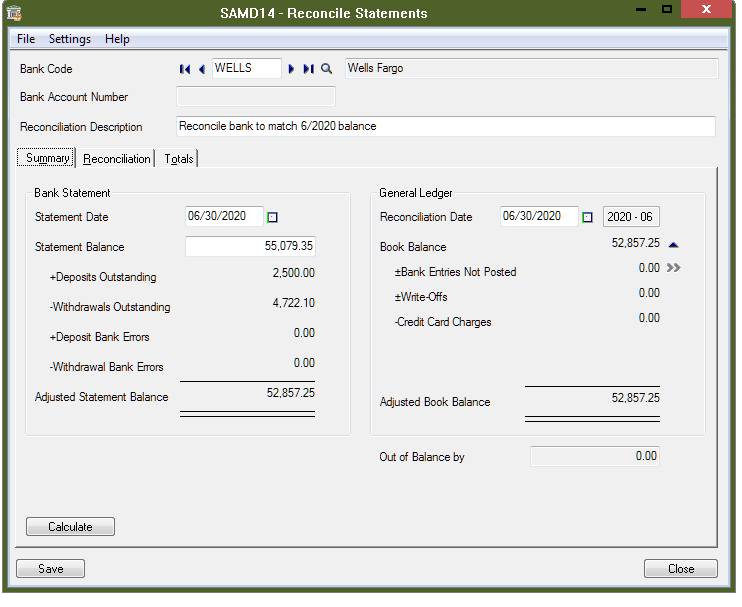742x607 pixels.
Task: Go to the previous bank code record
Action: (201, 69)
